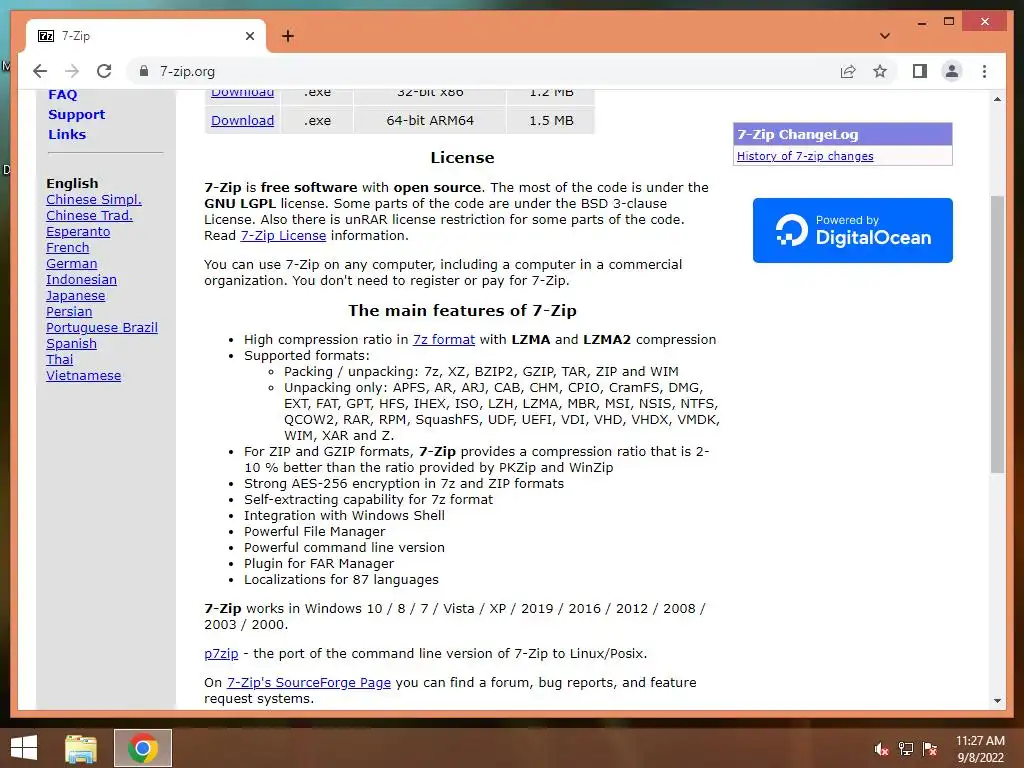Click 'Localizations for 87 languages' bullet
This screenshot has width=1024, height=768.
341,579
